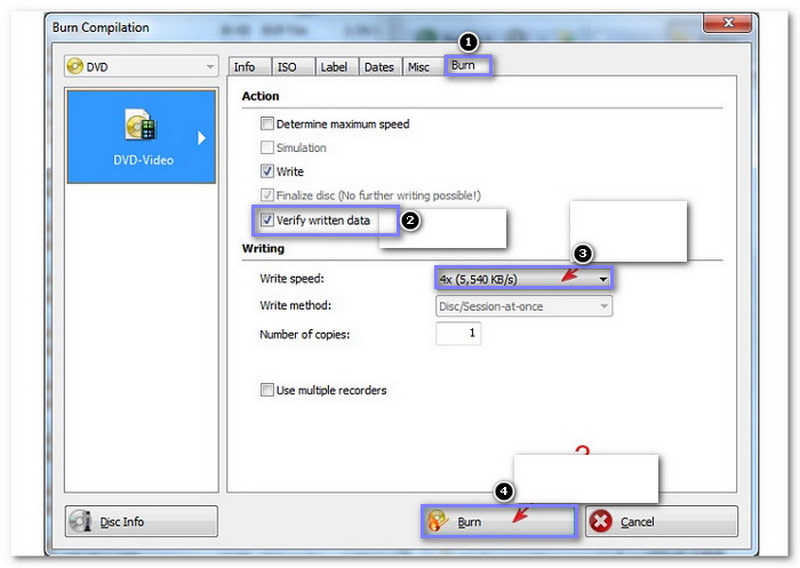Click the red X icon on Cancel
The width and height of the screenshot is (800, 568).
click(601, 522)
